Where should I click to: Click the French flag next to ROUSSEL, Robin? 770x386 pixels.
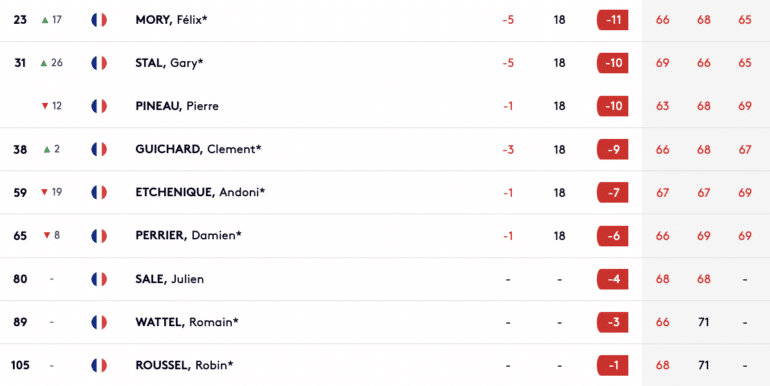(99, 365)
